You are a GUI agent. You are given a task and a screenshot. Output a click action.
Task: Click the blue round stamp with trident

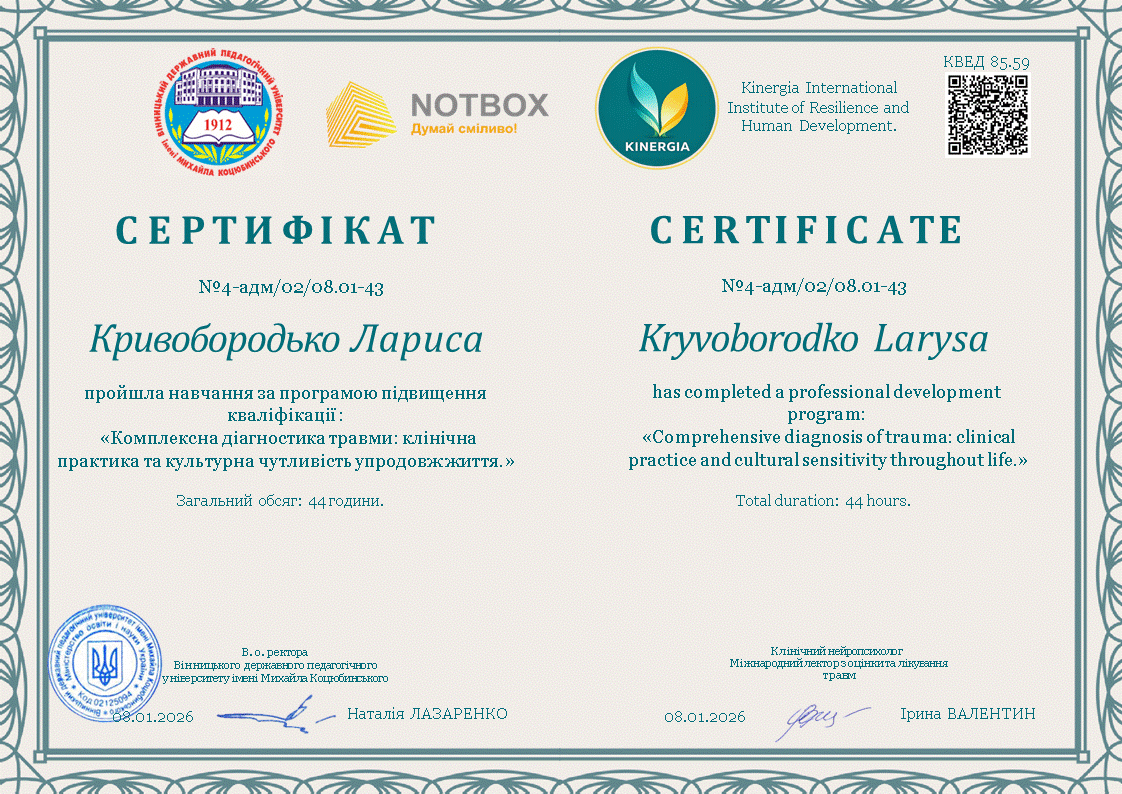pyautogui.click(x=104, y=660)
